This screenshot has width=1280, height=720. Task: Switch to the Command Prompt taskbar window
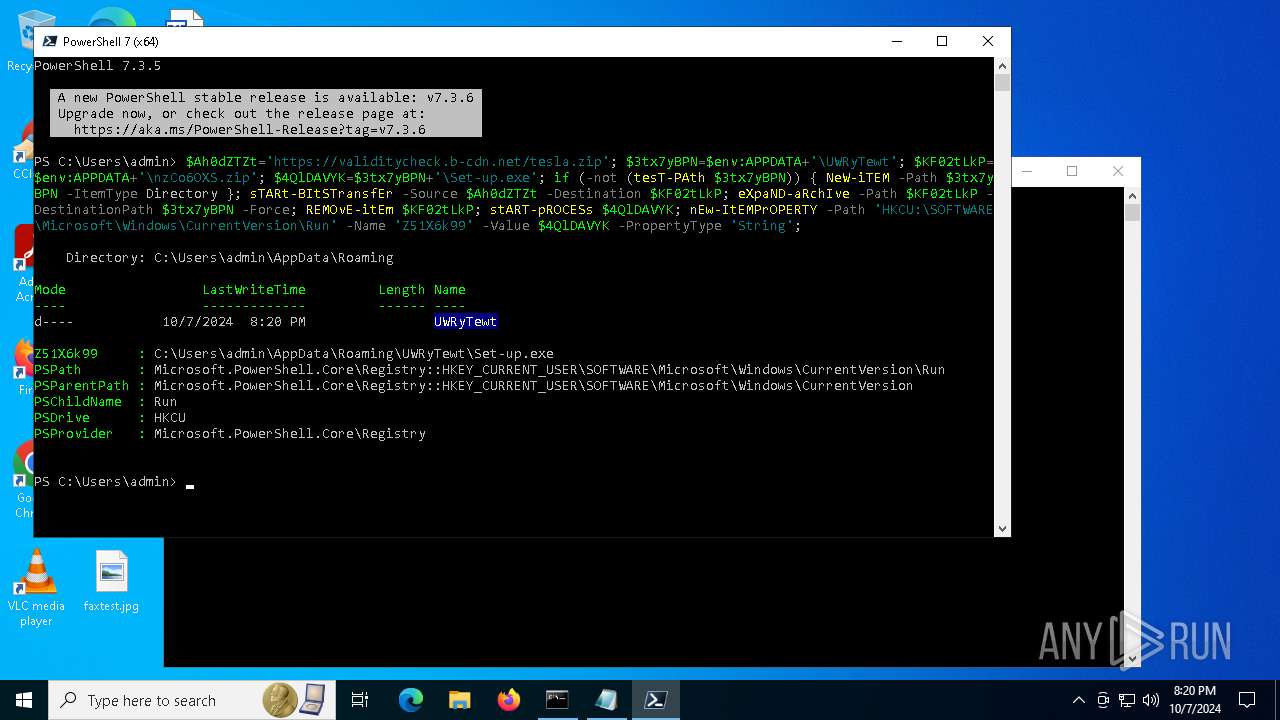[x=557, y=700]
